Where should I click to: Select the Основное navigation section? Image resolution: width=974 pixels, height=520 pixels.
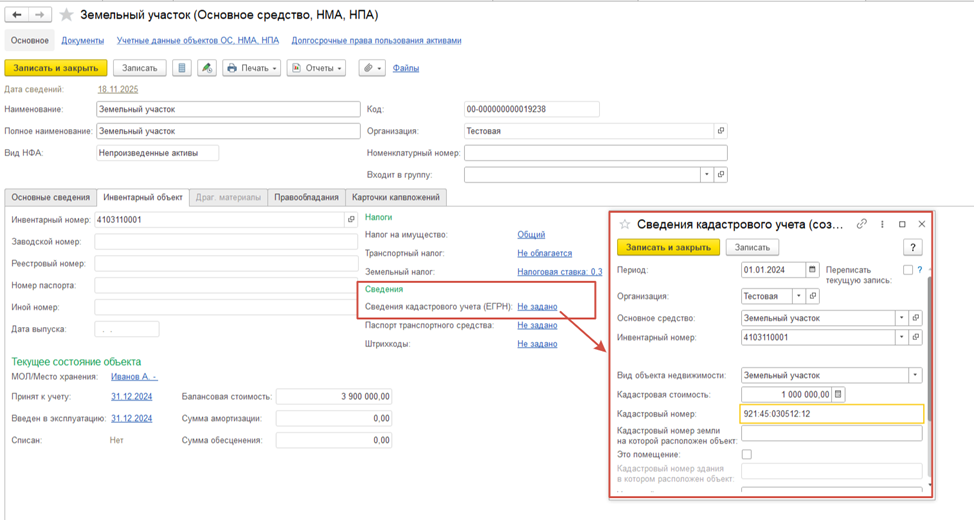(29, 40)
